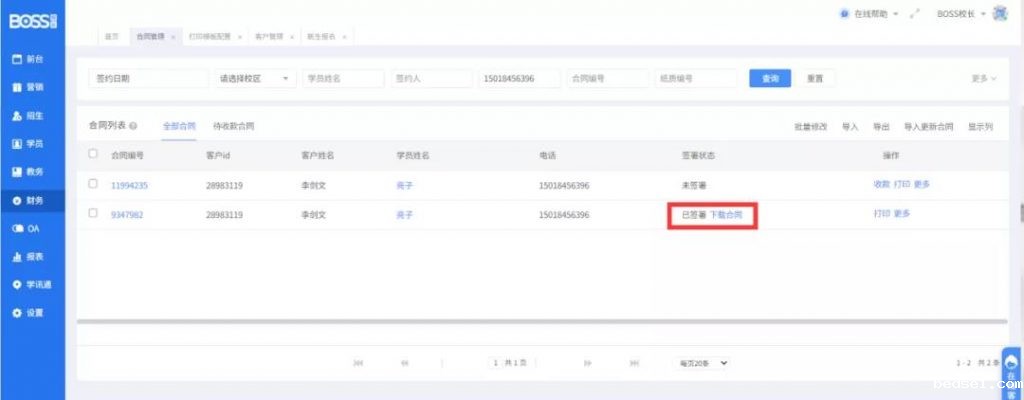
Task: Toggle the select-all checkbox in table header
Action: (x=93, y=155)
